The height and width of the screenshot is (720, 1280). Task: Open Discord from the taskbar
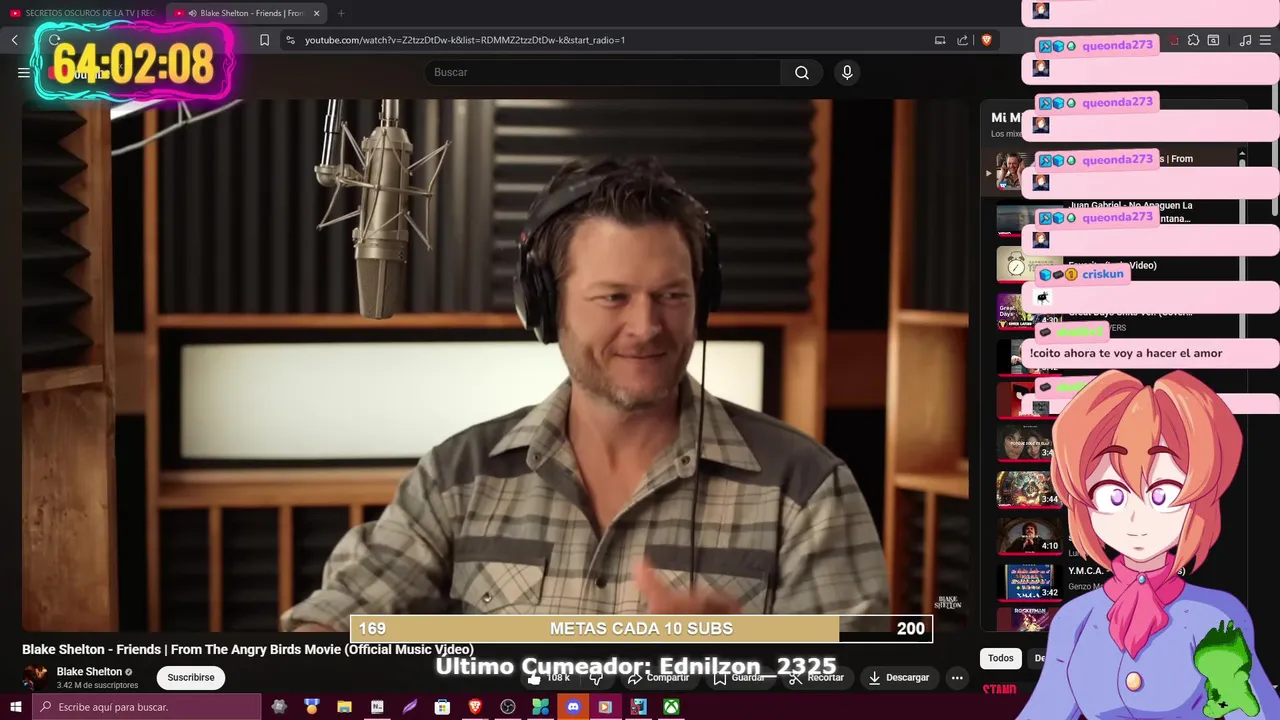coord(573,707)
